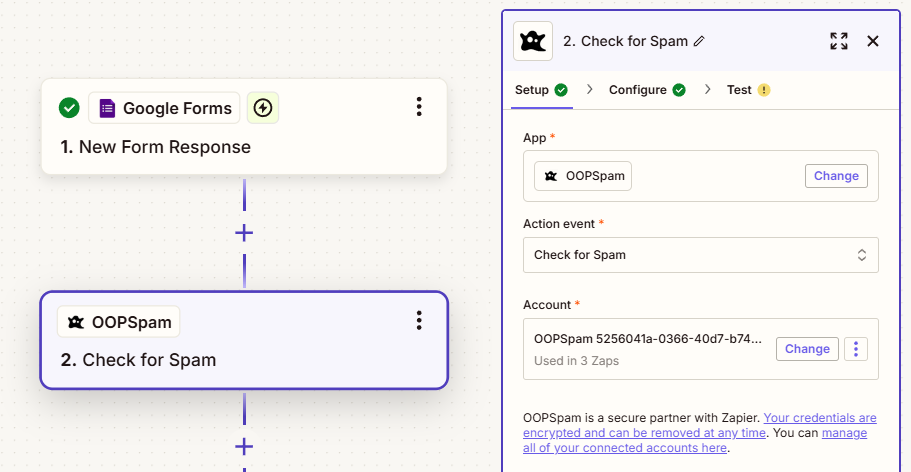Change the OOPSpam app
Viewport: 911px width, 472px height.
point(836,176)
